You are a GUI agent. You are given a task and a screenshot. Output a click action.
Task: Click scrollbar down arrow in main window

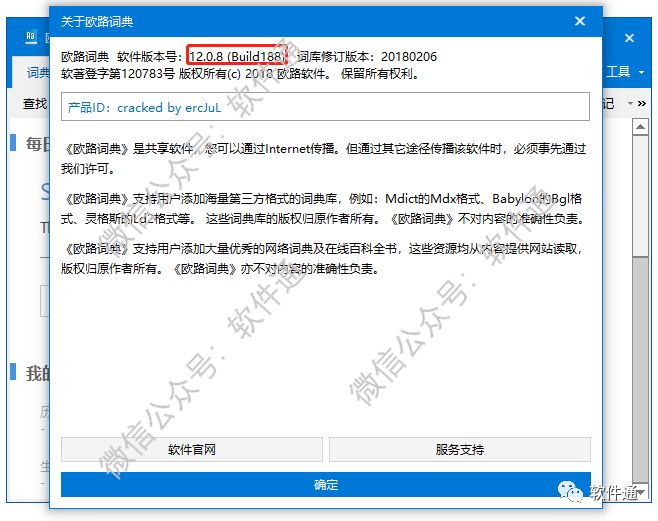point(640,492)
